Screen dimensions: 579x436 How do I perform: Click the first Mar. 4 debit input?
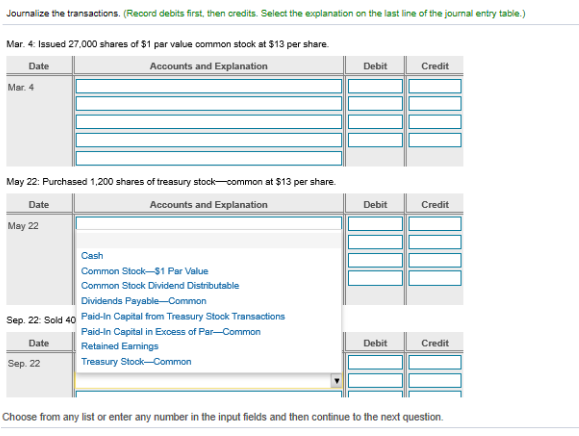tap(375, 86)
